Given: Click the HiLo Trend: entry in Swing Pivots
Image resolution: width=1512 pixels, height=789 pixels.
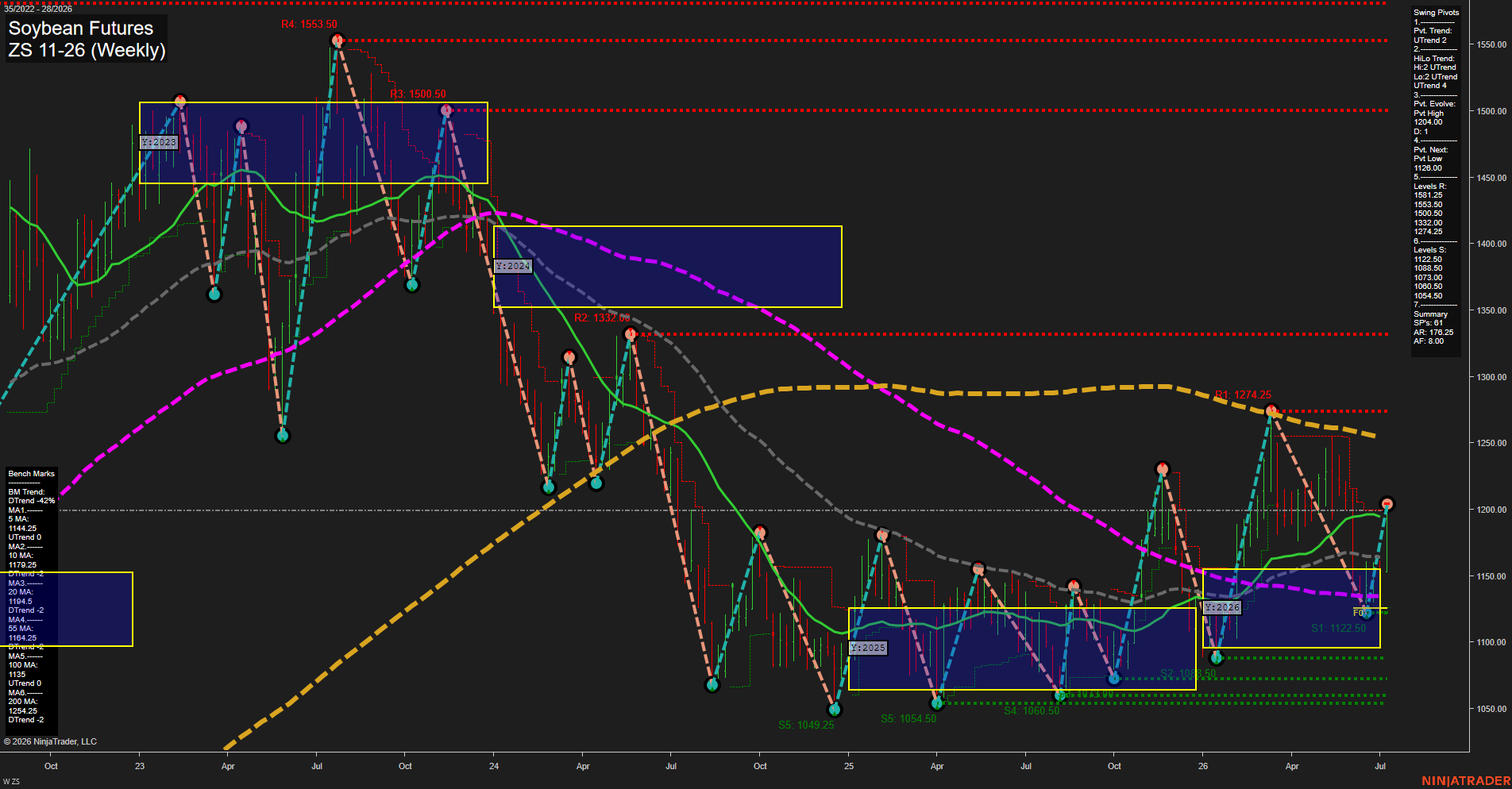Looking at the screenshot, I should pyautogui.click(x=1433, y=59).
